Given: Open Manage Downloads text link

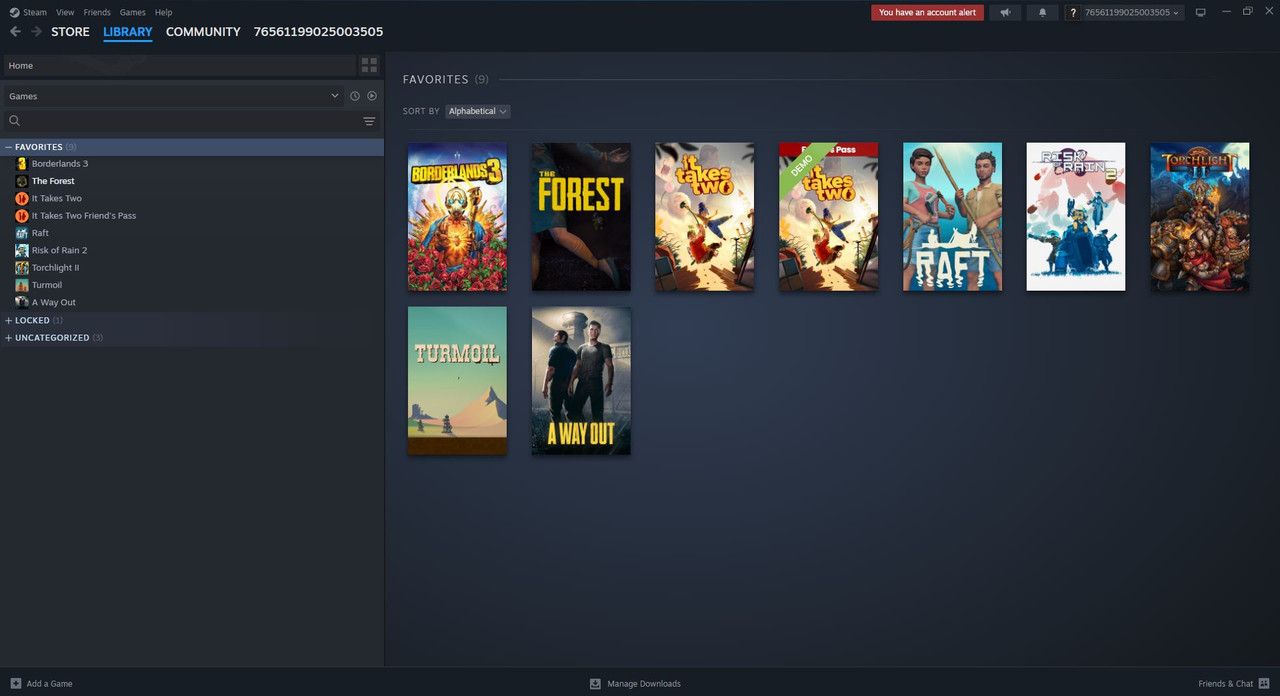Looking at the screenshot, I should pos(644,684).
